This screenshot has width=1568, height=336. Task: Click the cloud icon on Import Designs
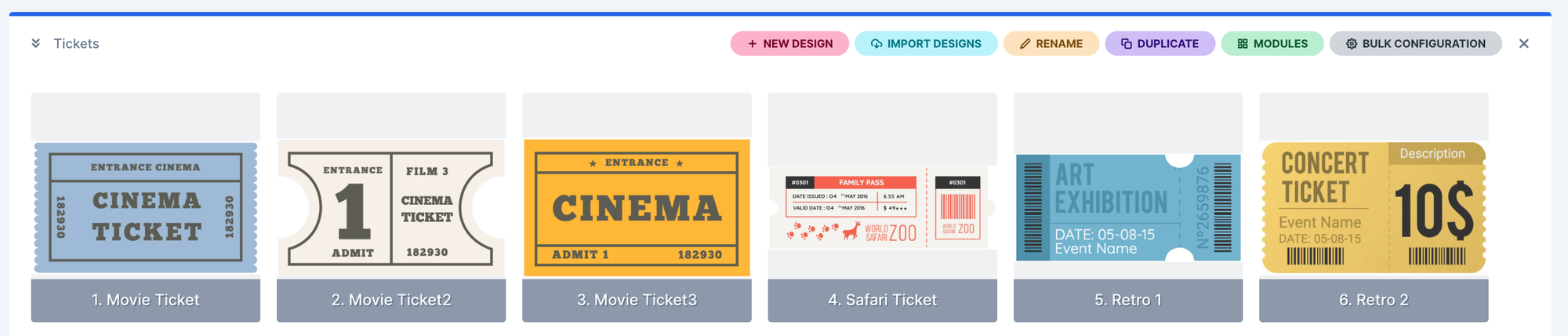pyautogui.click(x=877, y=44)
